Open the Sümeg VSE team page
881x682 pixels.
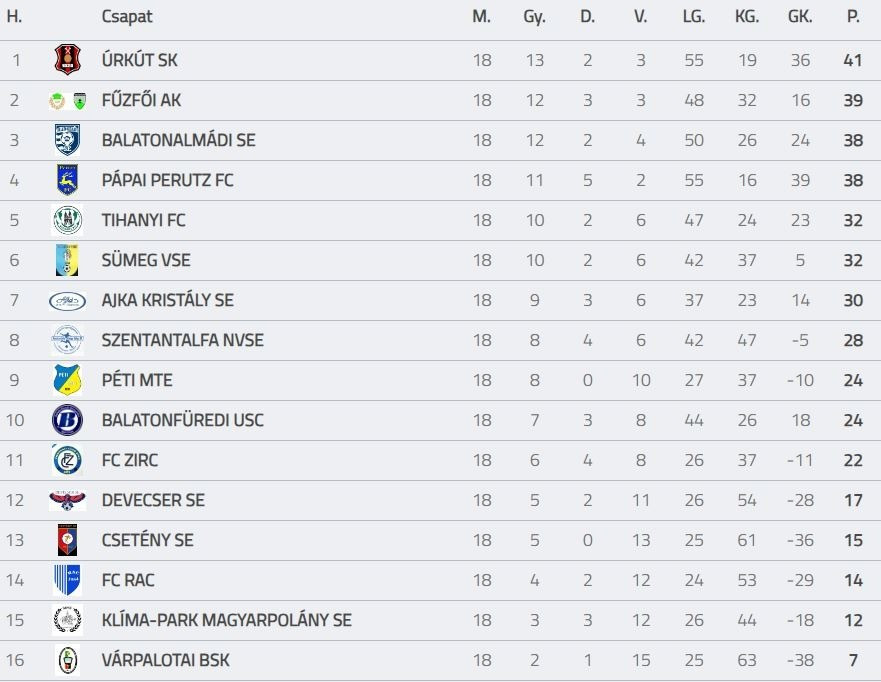pos(146,260)
